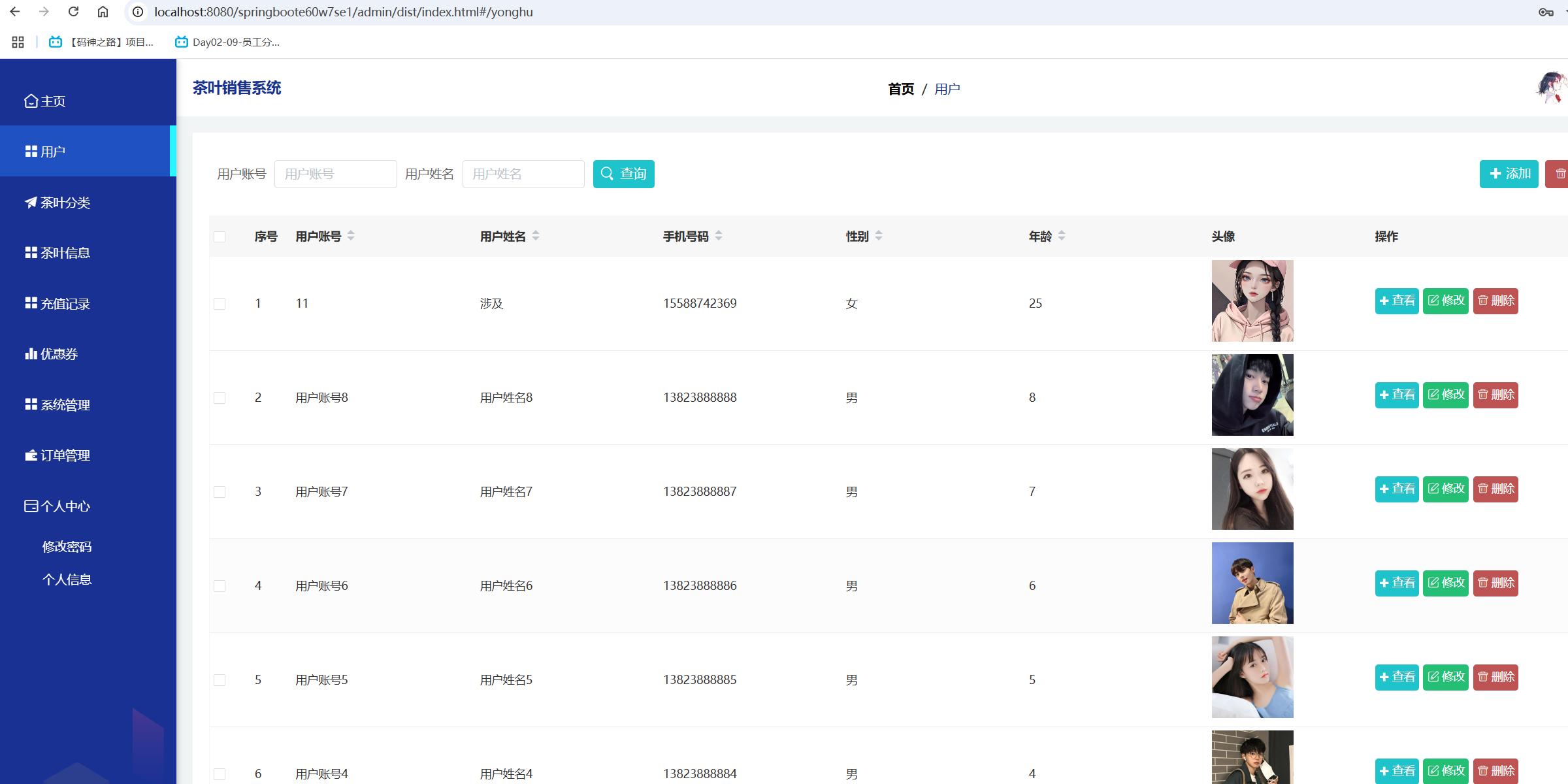Click the 用户姓名 search input field
1568x784 pixels.
point(523,174)
